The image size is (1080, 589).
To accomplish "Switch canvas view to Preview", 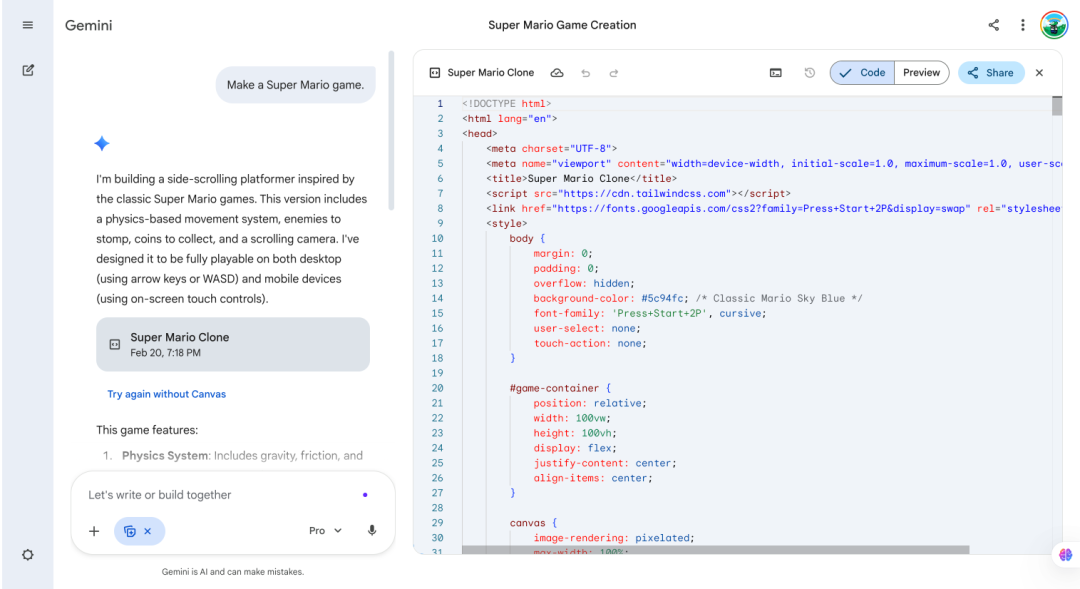I will [922, 72].
